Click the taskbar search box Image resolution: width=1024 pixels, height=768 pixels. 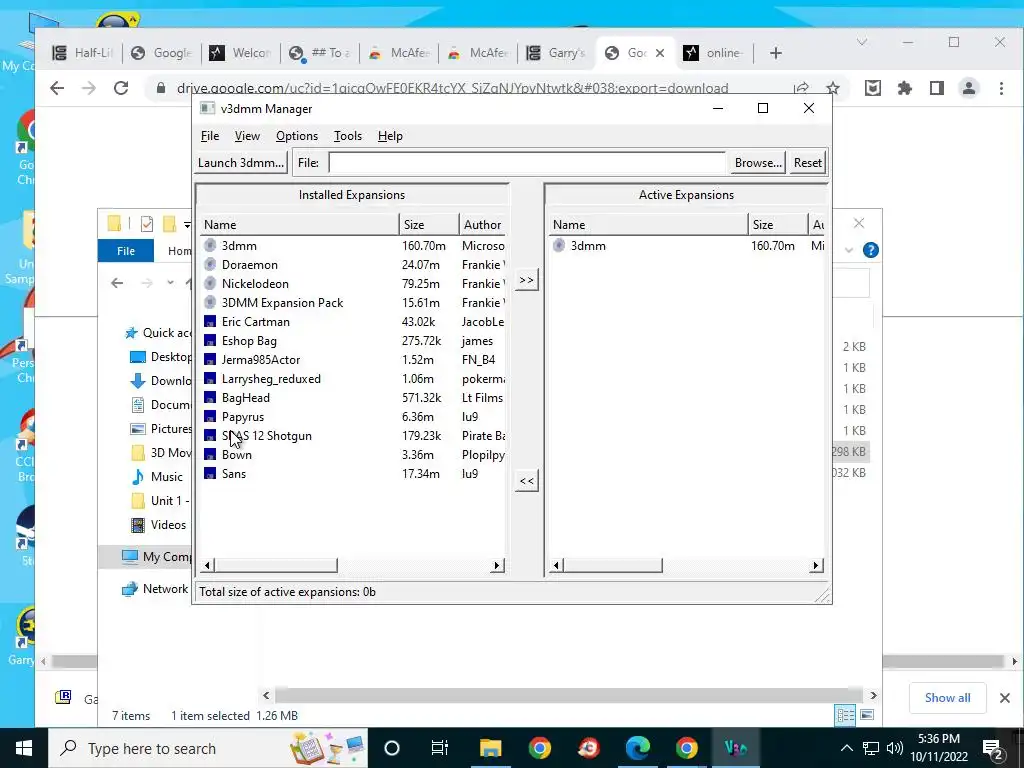click(208, 748)
